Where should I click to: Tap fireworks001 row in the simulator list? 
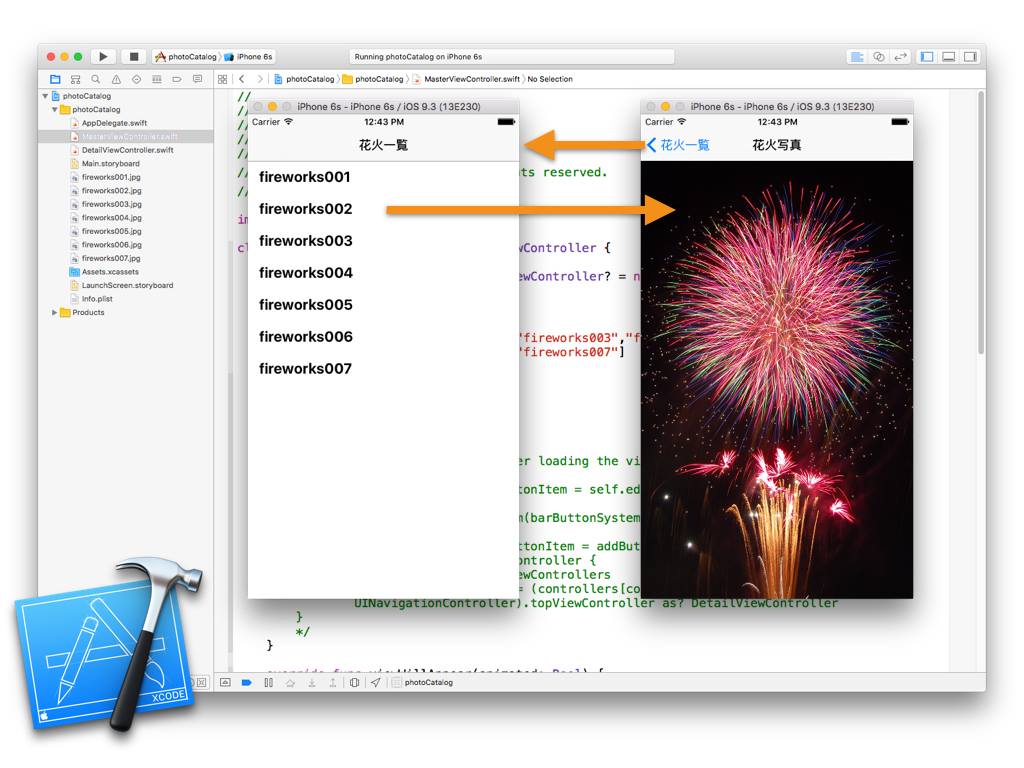(383, 177)
